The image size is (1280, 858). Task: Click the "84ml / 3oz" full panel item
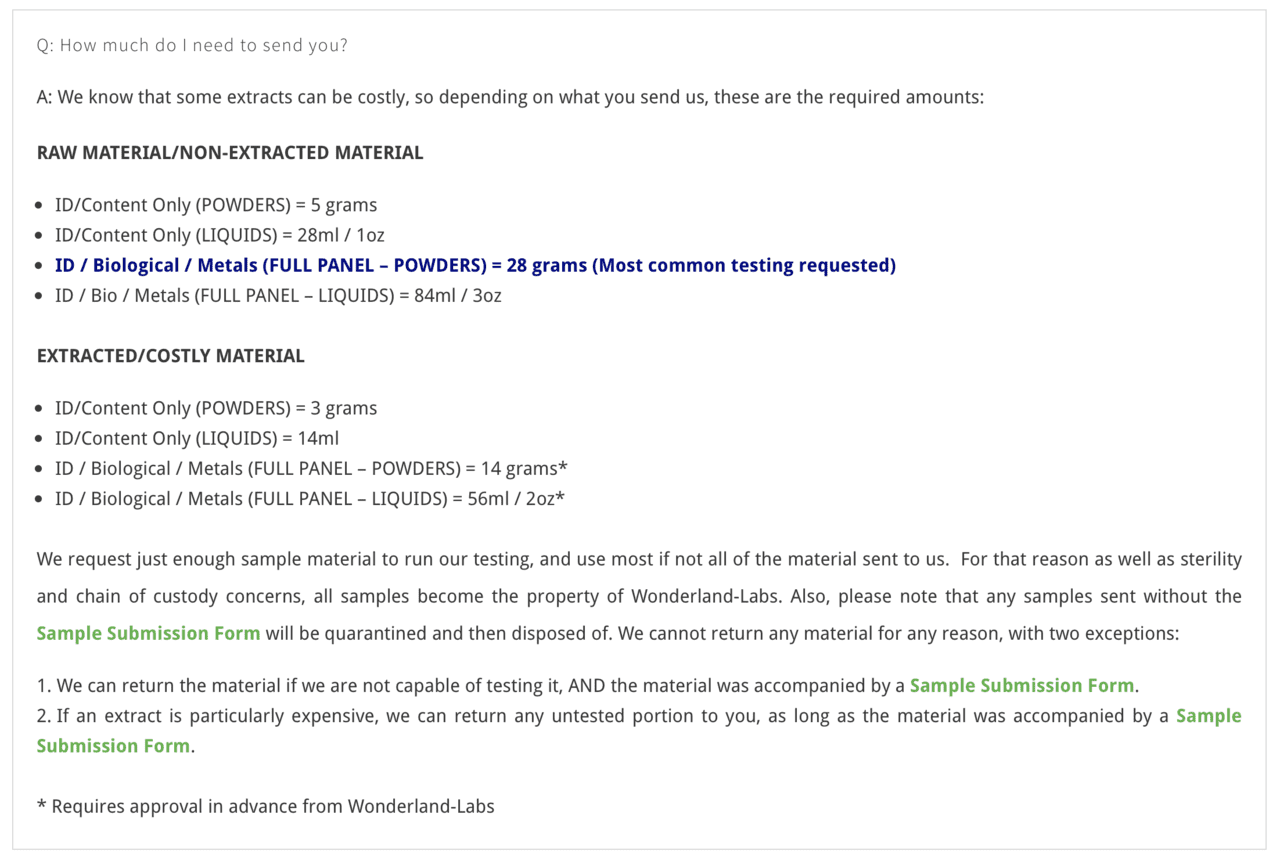(278, 295)
